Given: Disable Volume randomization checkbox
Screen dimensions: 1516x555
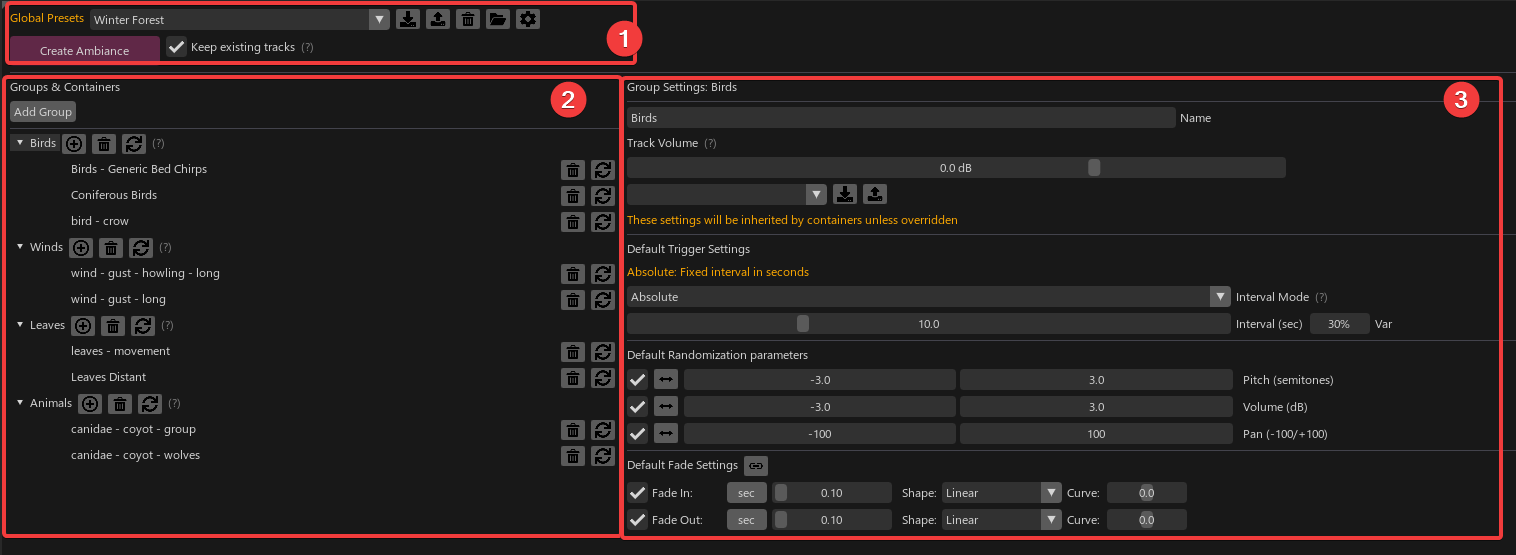Looking at the screenshot, I should tap(637, 407).
